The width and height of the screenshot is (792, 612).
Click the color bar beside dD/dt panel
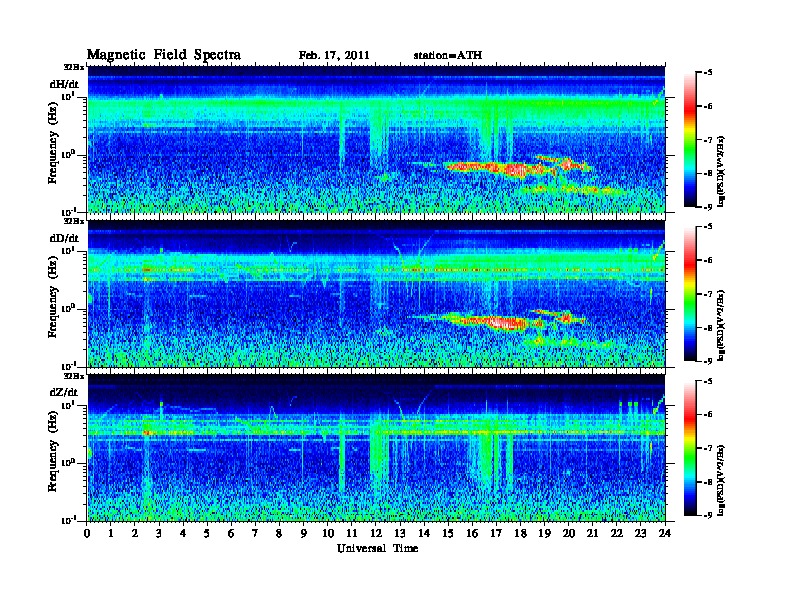click(x=690, y=294)
